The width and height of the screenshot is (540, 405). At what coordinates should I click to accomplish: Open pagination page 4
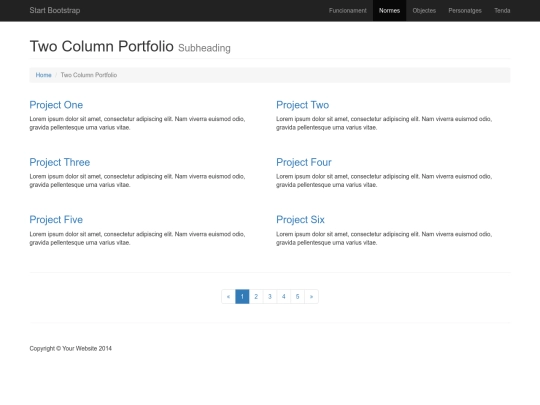pos(283,297)
